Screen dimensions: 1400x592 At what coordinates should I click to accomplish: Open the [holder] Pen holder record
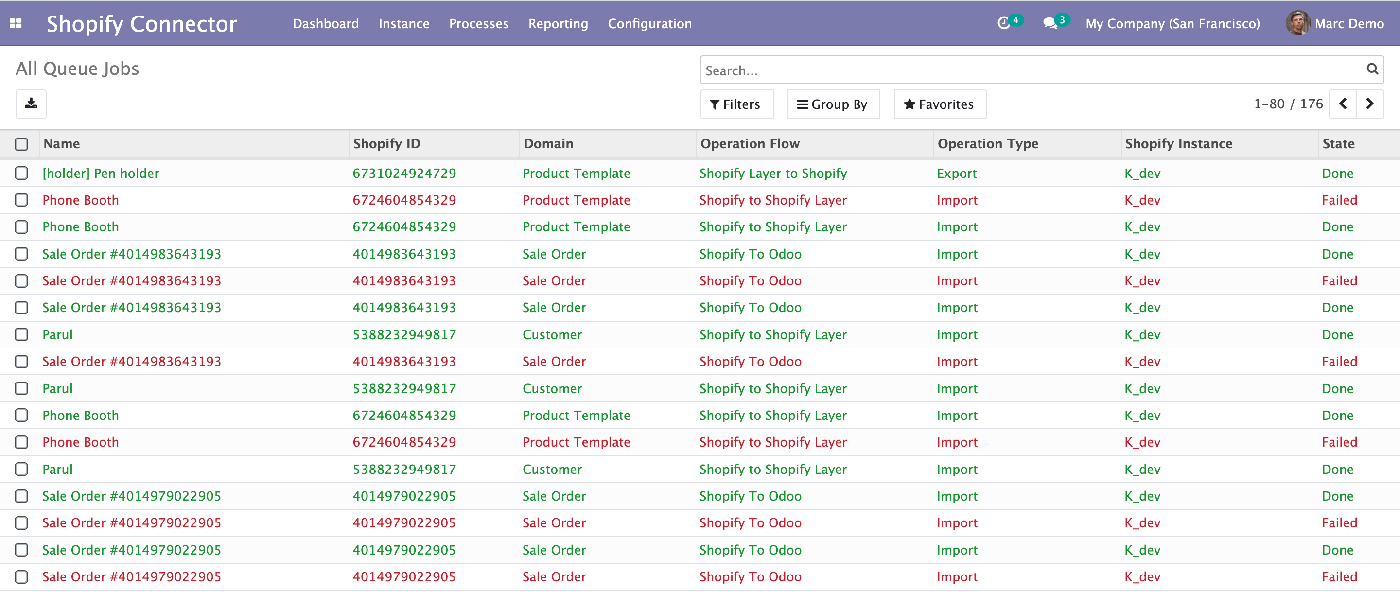(101, 173)
